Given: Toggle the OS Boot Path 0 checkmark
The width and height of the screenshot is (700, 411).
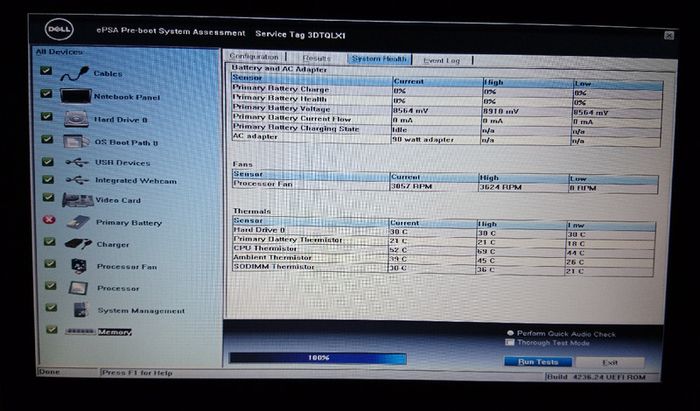Looking at the screenshot, I should point(47,139).
